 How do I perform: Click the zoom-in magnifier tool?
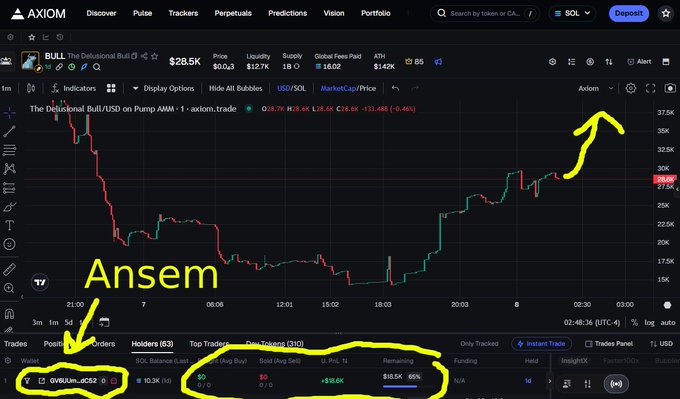[9, 288]
